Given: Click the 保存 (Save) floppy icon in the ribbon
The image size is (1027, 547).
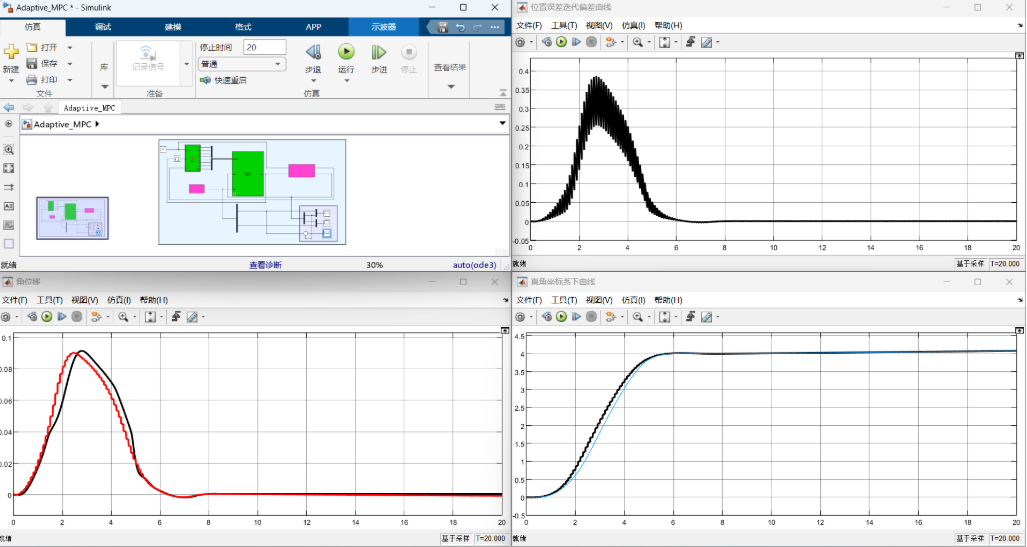Looking at the screenshot, I should coord(31,64).
